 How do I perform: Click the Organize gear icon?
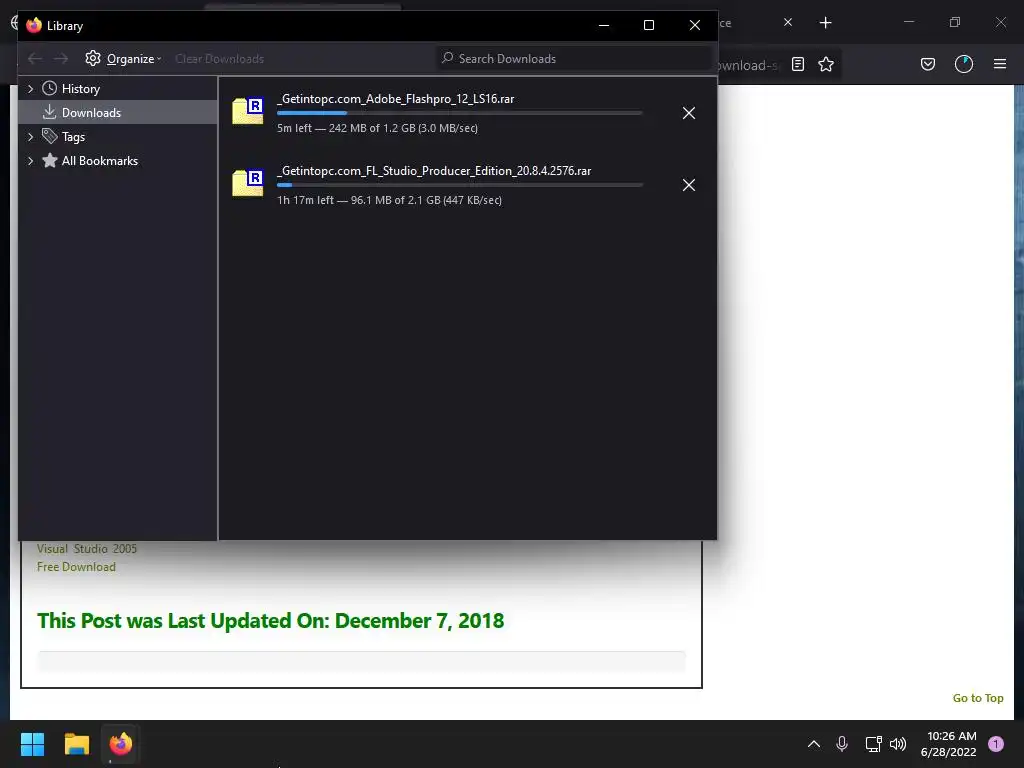(93, 58)
